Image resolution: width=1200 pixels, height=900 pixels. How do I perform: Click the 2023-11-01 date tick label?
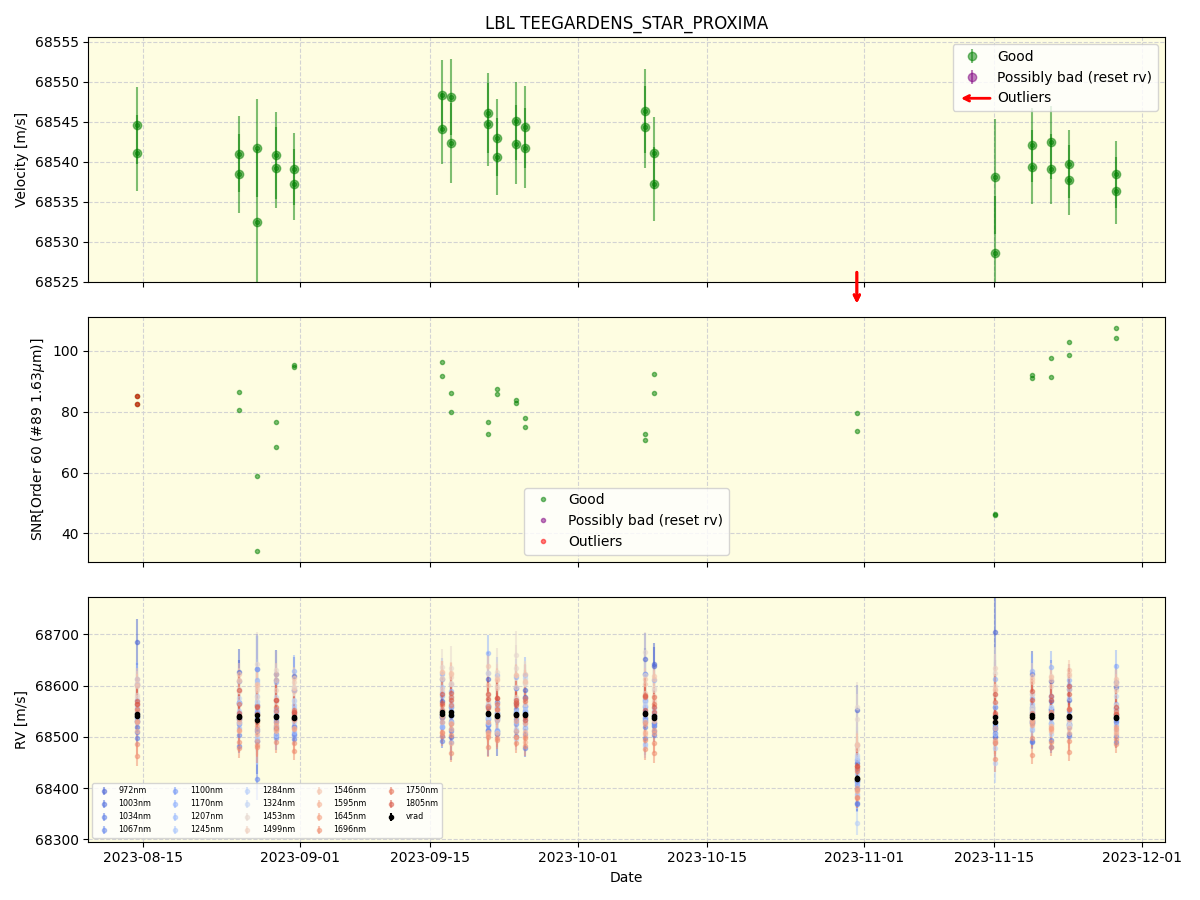(x=864, y=857)
